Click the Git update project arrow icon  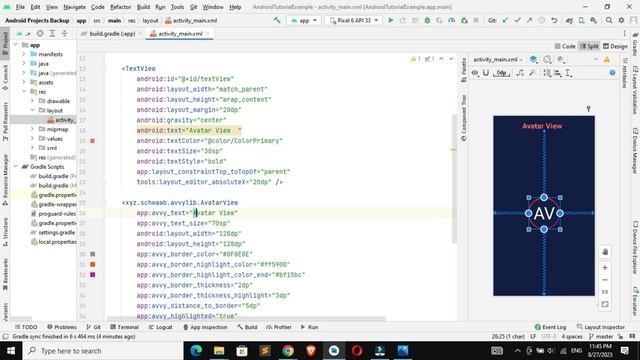pos(505,20)
